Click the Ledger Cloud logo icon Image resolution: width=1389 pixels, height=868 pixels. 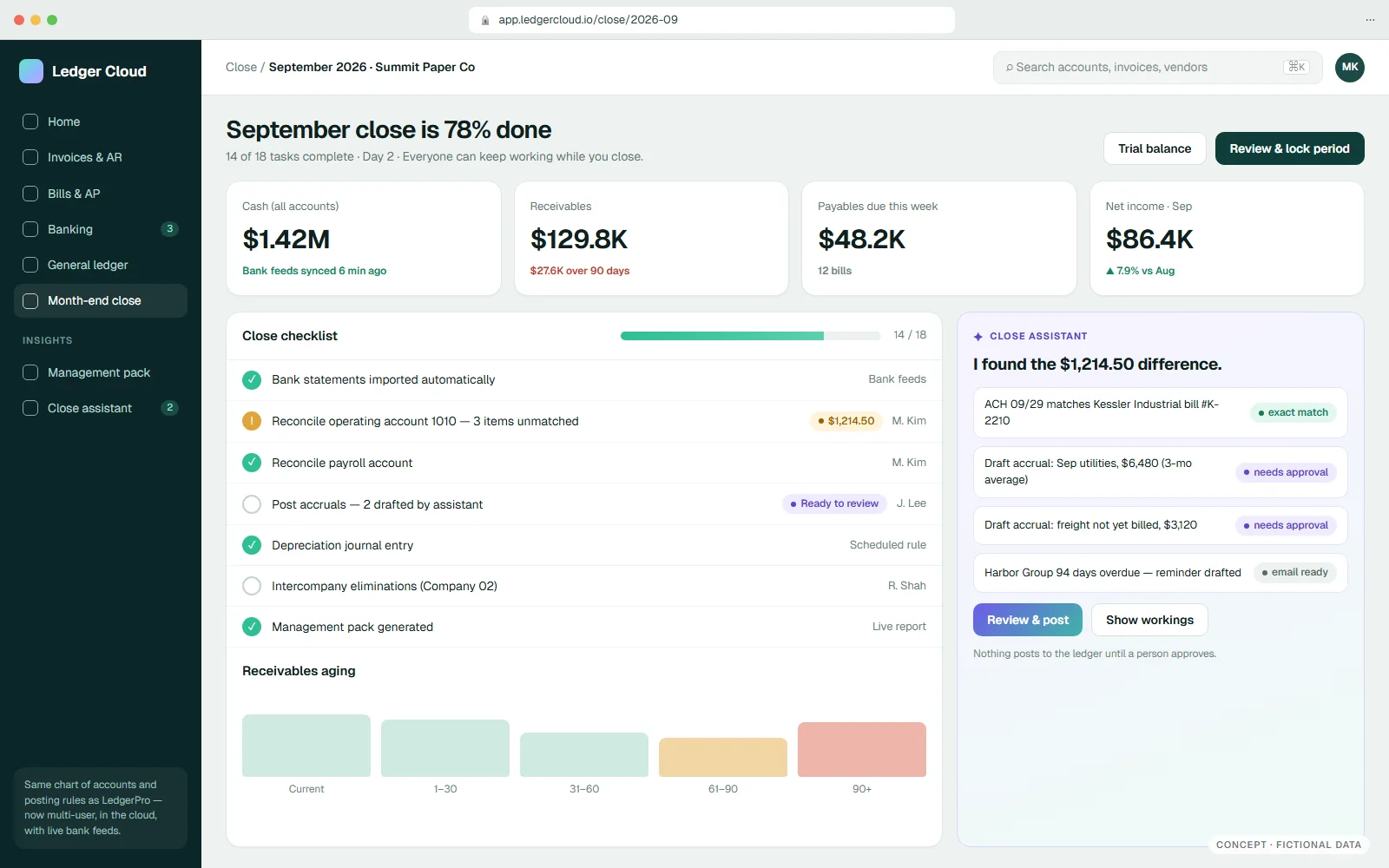(x=31, y=71)
